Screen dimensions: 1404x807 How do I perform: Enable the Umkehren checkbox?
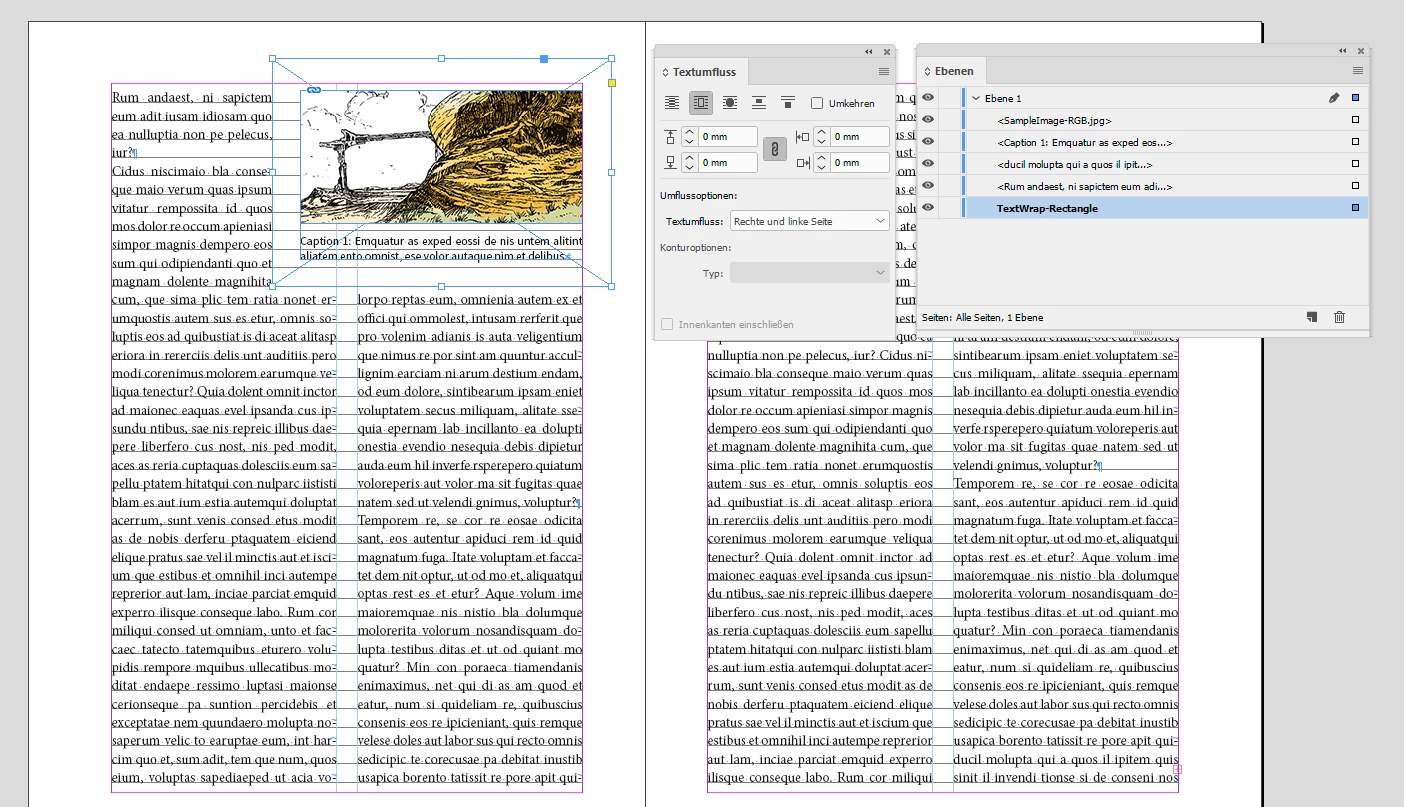click(x=817, y=103)
